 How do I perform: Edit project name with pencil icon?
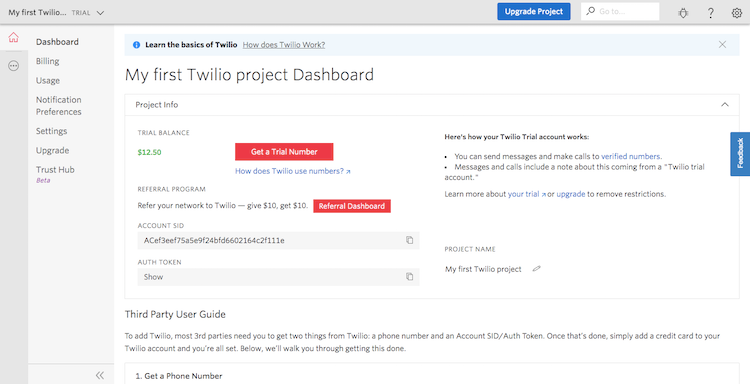(537, 269)
